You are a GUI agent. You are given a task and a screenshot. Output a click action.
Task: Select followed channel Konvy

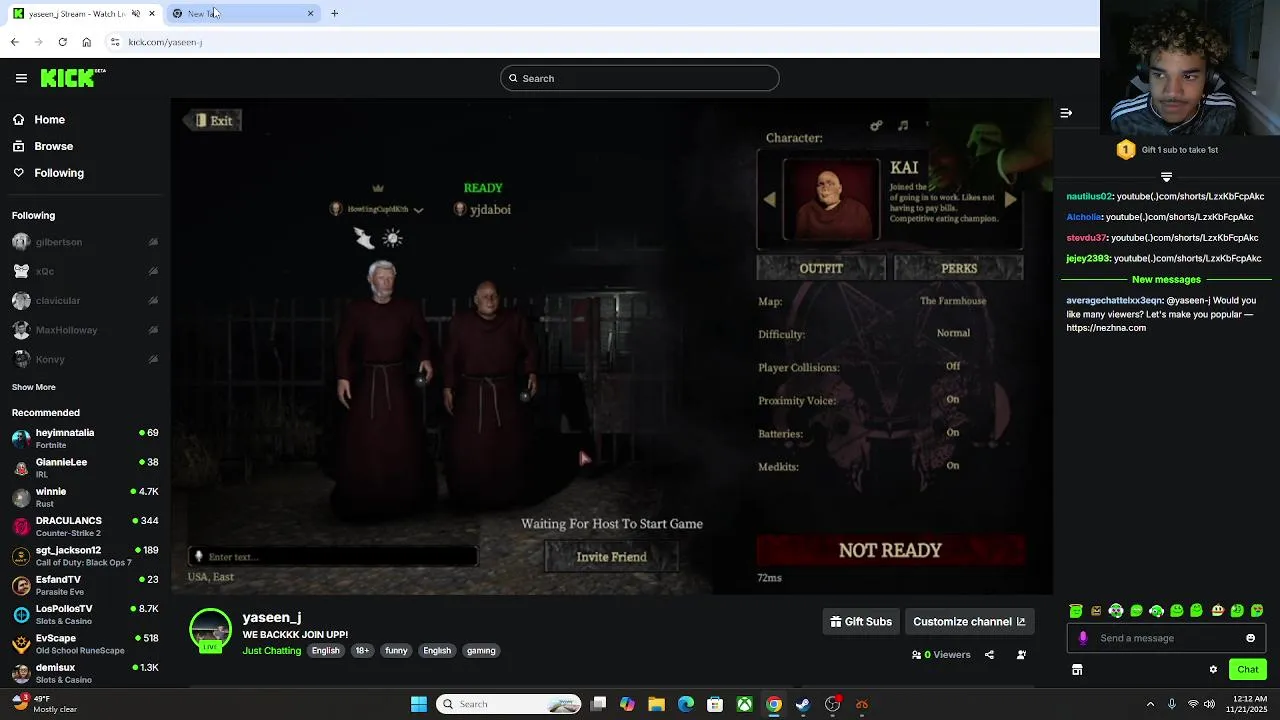pos(85,359)
